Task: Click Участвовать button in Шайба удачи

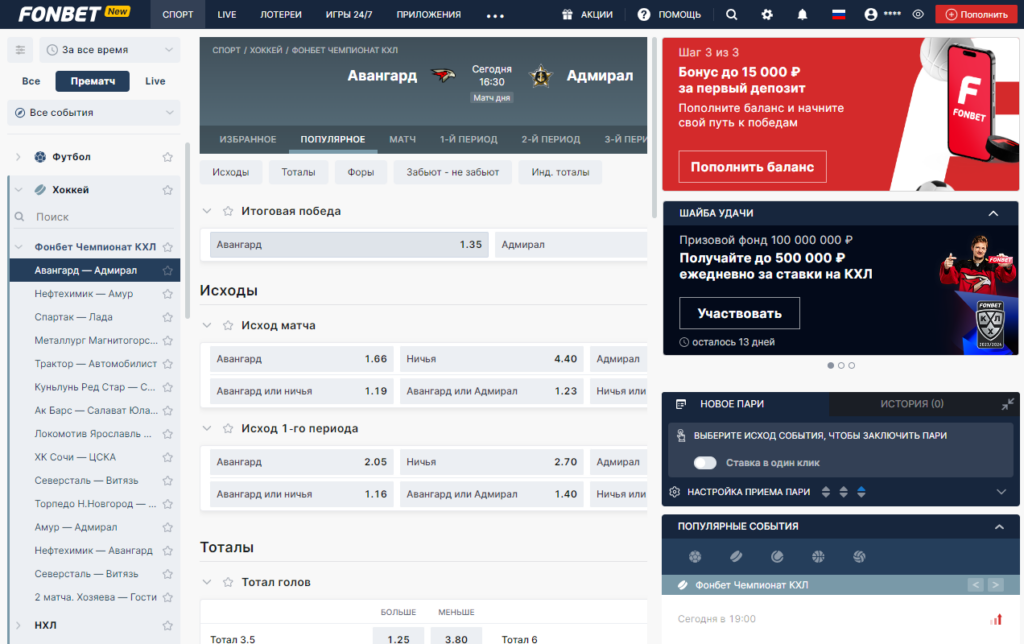Action: [739, 314]
